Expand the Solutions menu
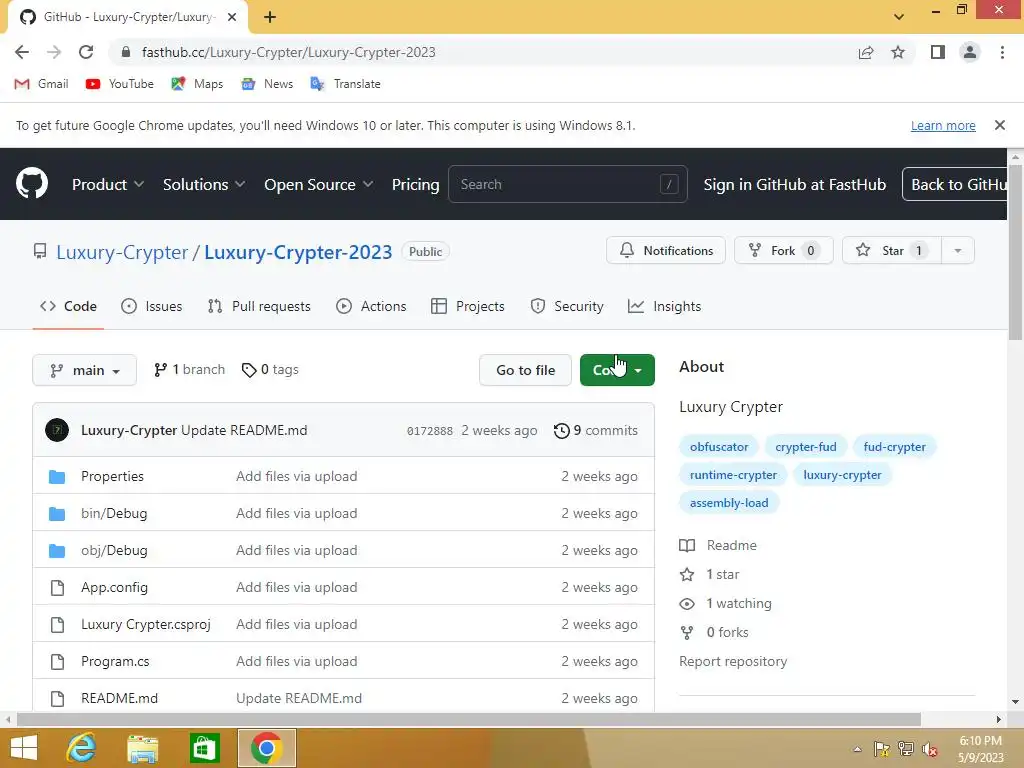This screenshot has height=768, width=1024. point(204,184)
